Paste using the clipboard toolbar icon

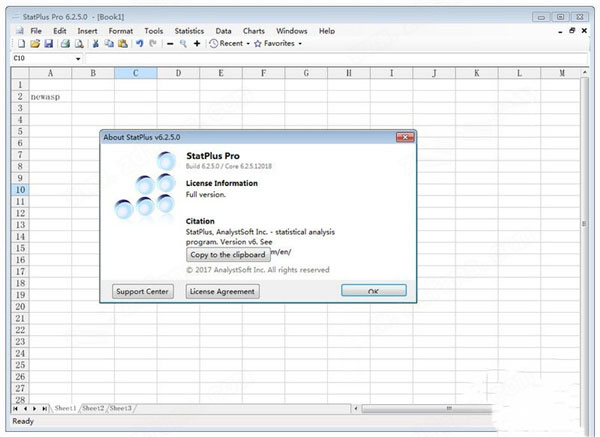(x=122, y=44)
